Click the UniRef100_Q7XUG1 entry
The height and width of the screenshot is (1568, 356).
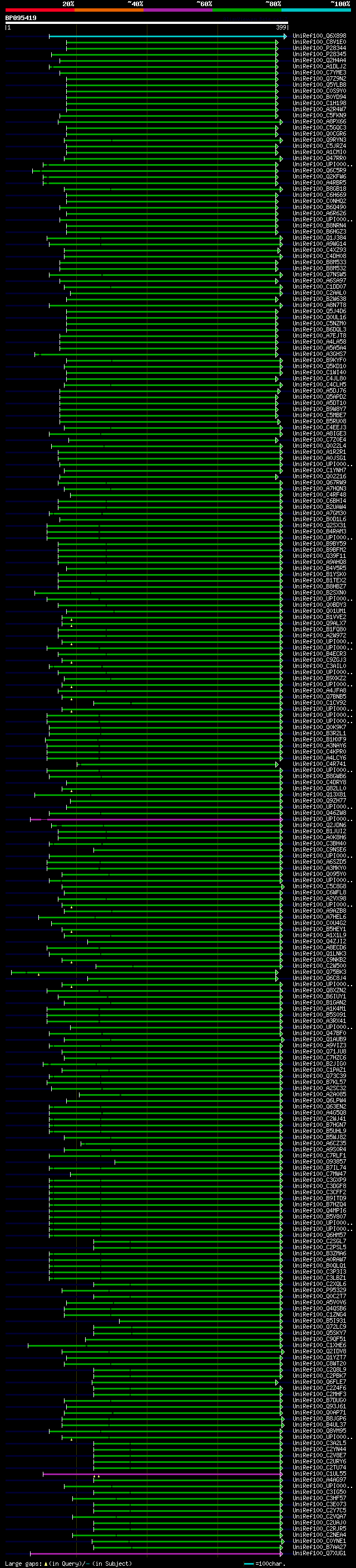click(x=319, y=1554)
